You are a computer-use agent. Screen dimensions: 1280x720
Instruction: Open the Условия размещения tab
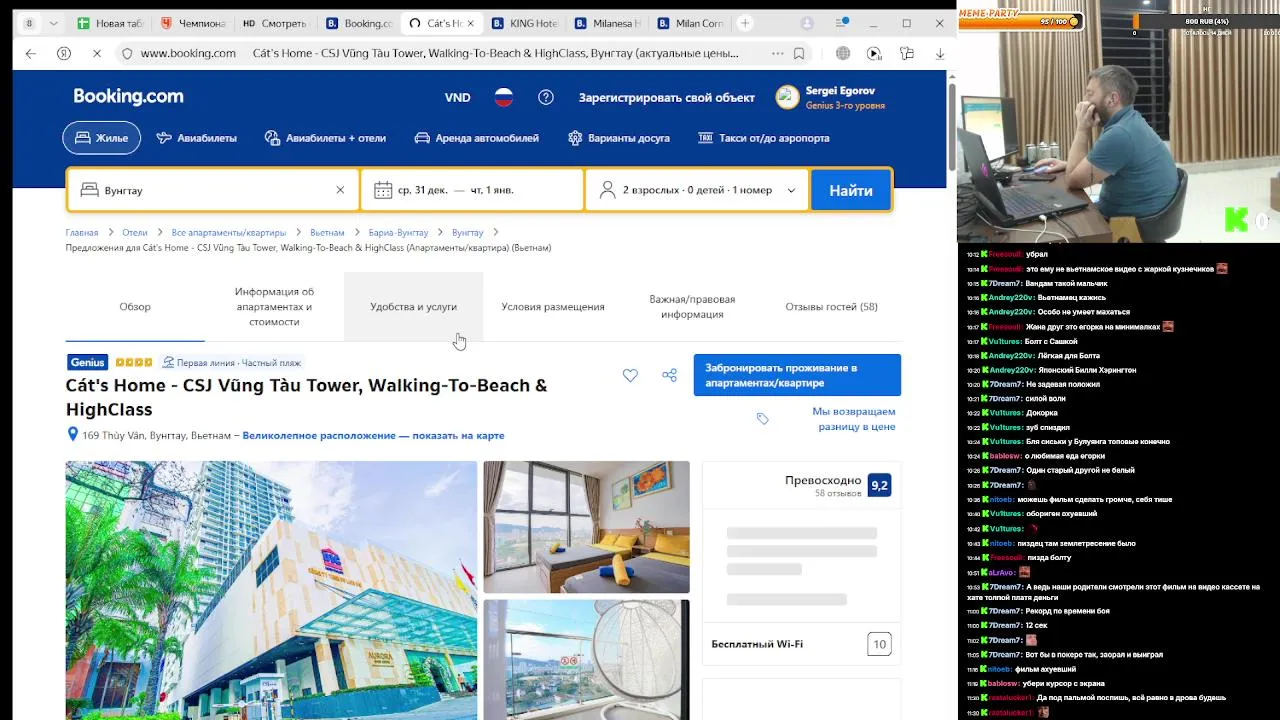[553, 307]
